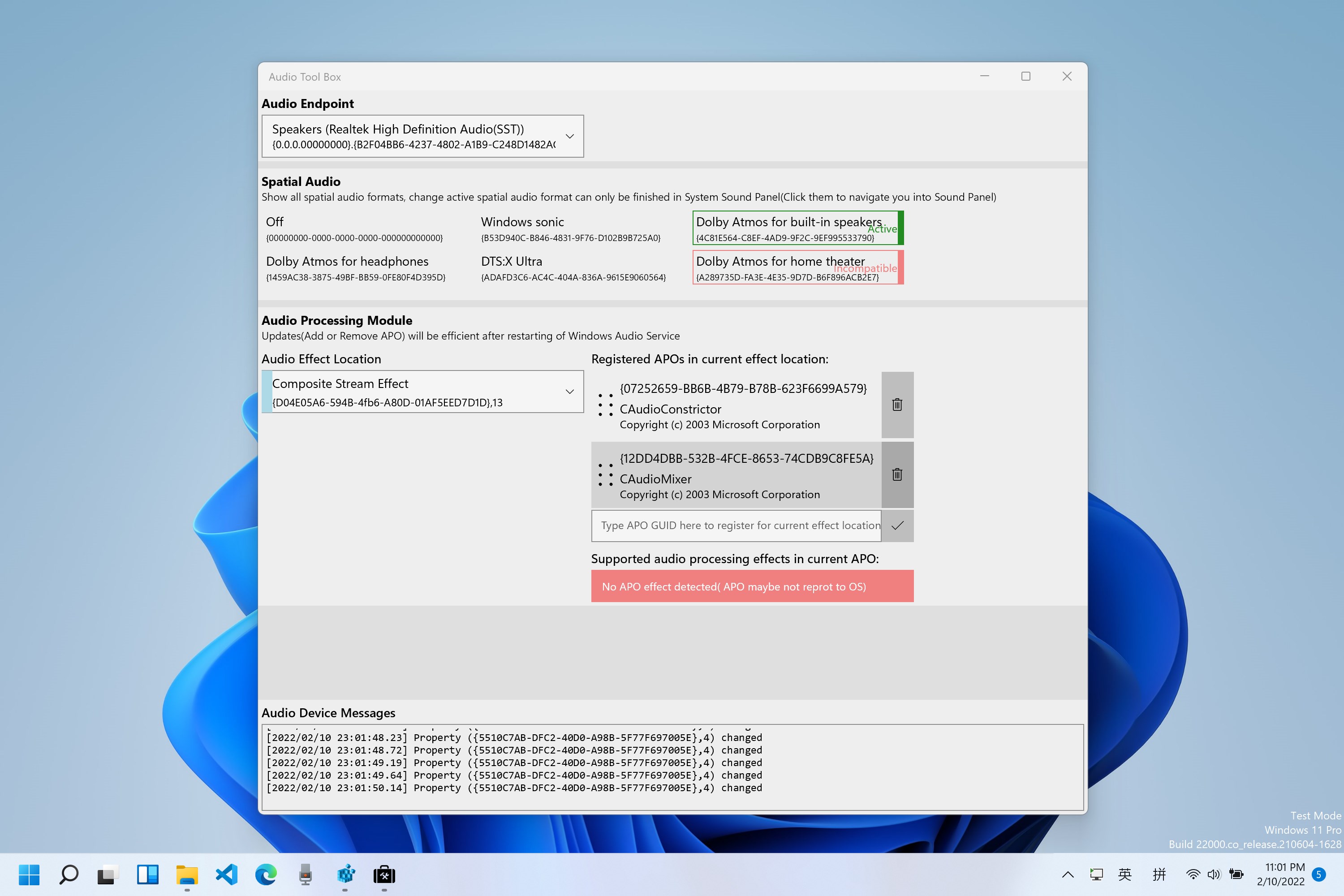Image resolution: width=1344 pixels, height=896 pixels.
Task: Click the drag handle dots of CAudioConstrictor
Action: [x=605, y=405]
